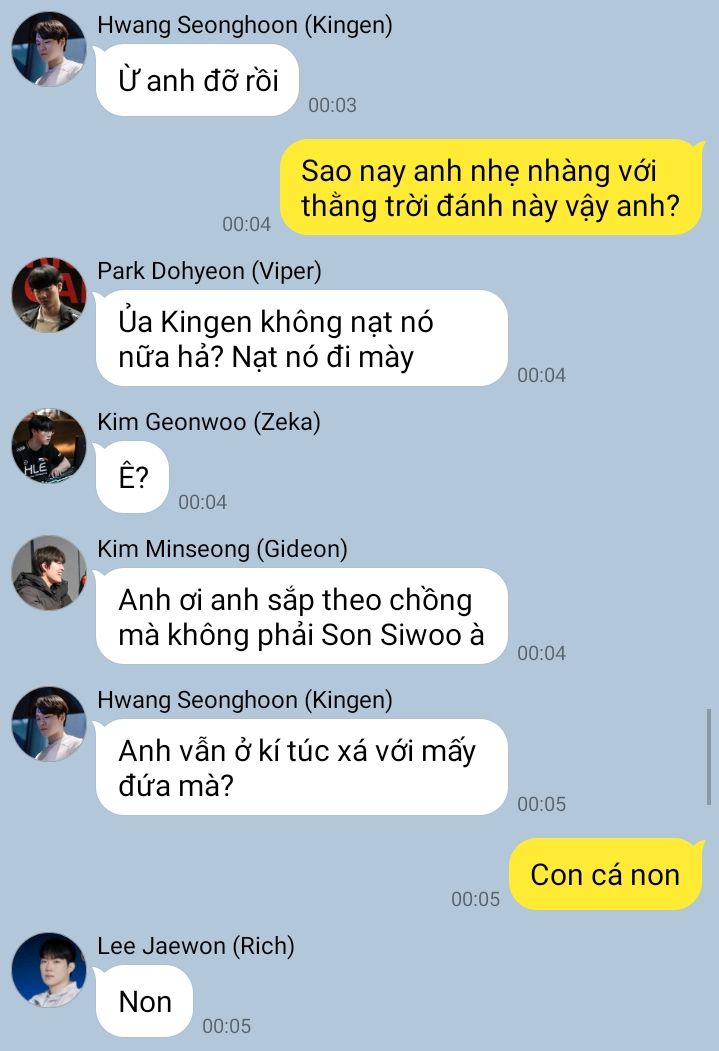Tap Rich's "Non" message bubble

point(145,1001)
